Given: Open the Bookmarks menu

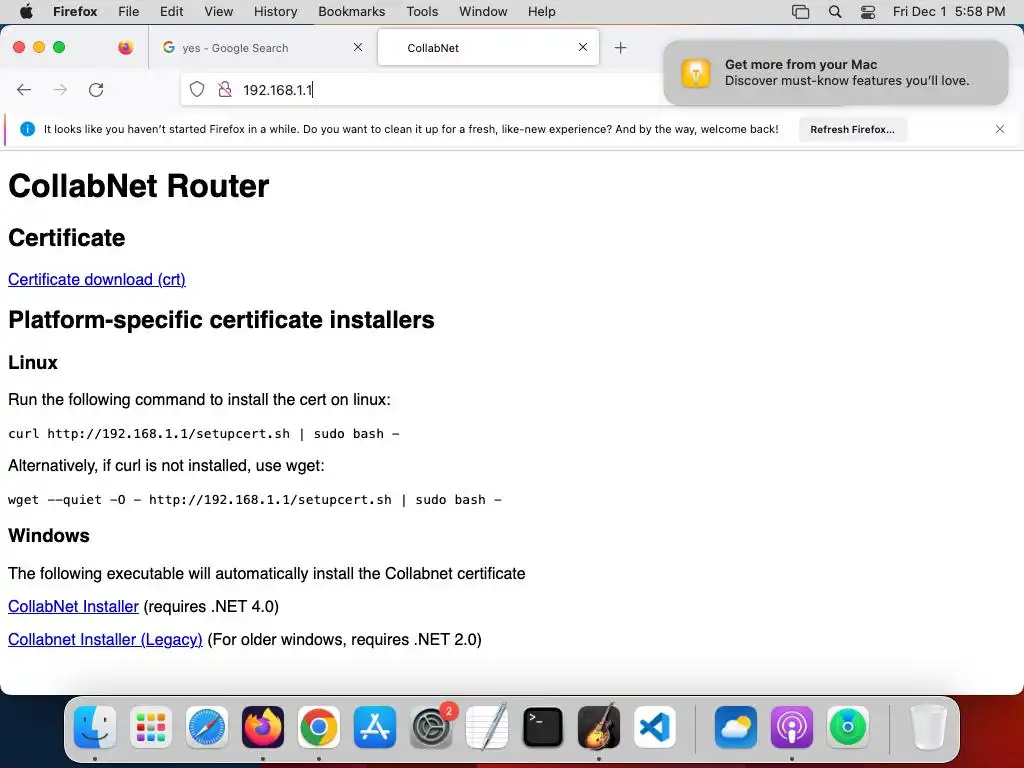Looking at the screenshot, I should [351, 11].
